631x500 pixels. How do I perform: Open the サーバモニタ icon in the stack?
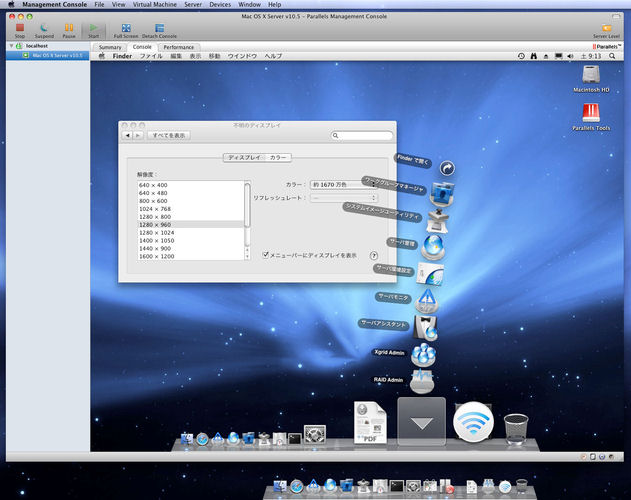[427, 301]
